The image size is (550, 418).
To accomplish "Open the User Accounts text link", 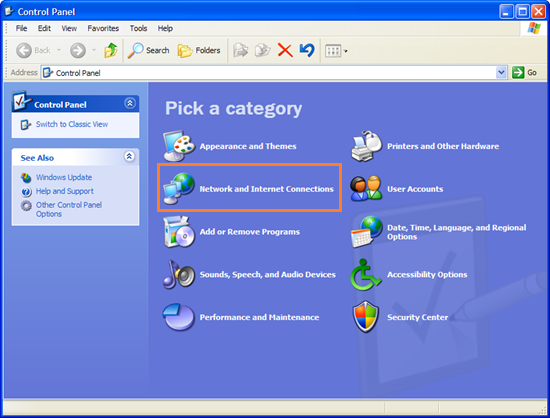I will point(415,189).
